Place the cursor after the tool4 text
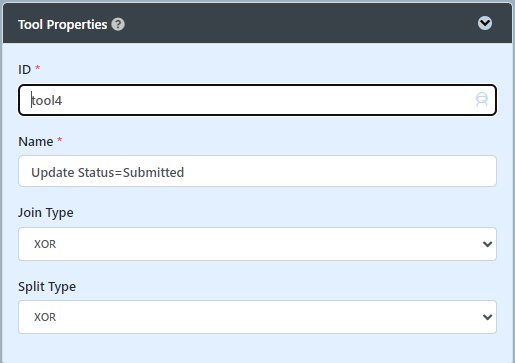This screenshot has height=363, width=515. click(63, 100)
